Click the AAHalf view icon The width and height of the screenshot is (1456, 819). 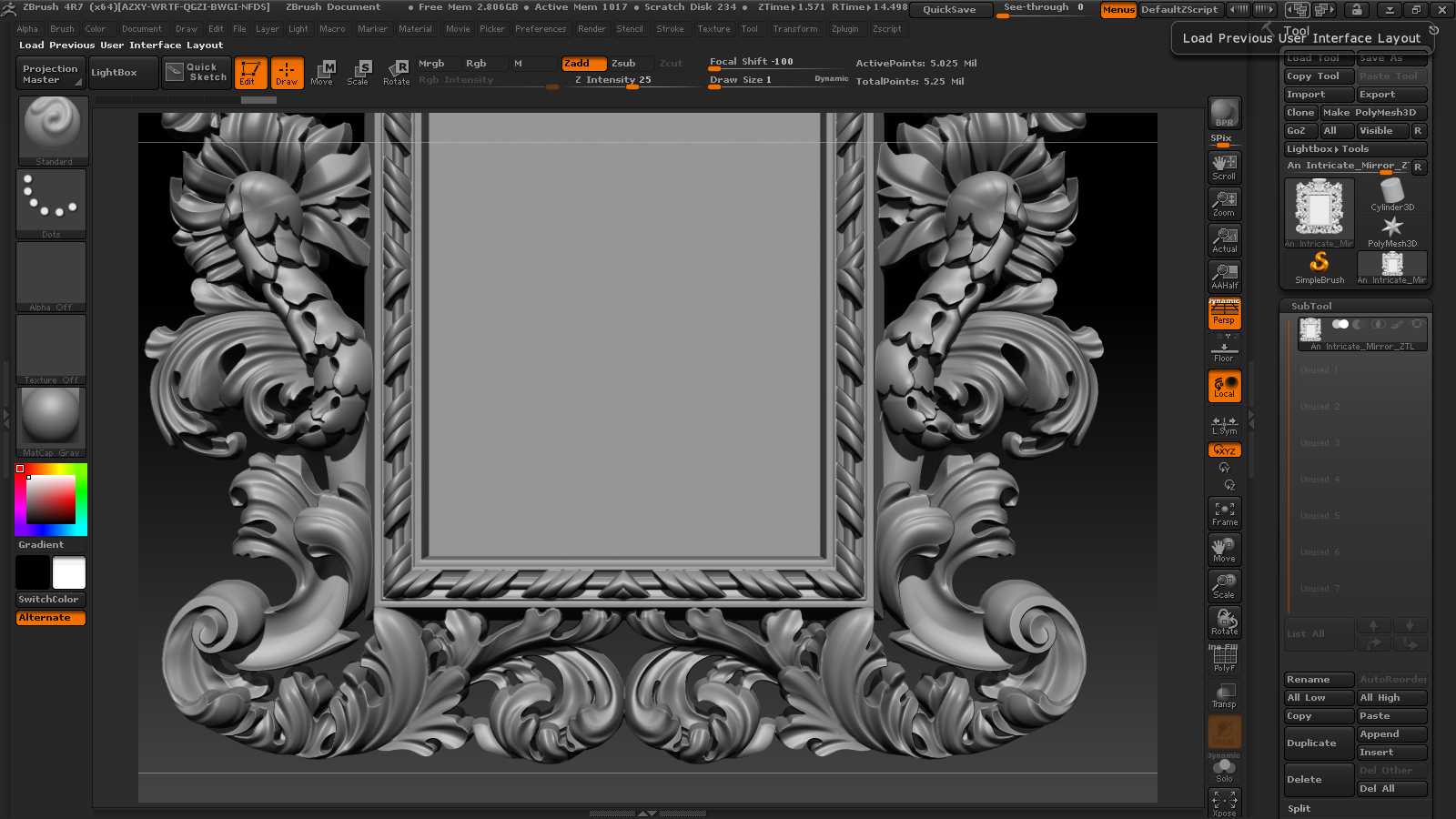(1224, 276)
